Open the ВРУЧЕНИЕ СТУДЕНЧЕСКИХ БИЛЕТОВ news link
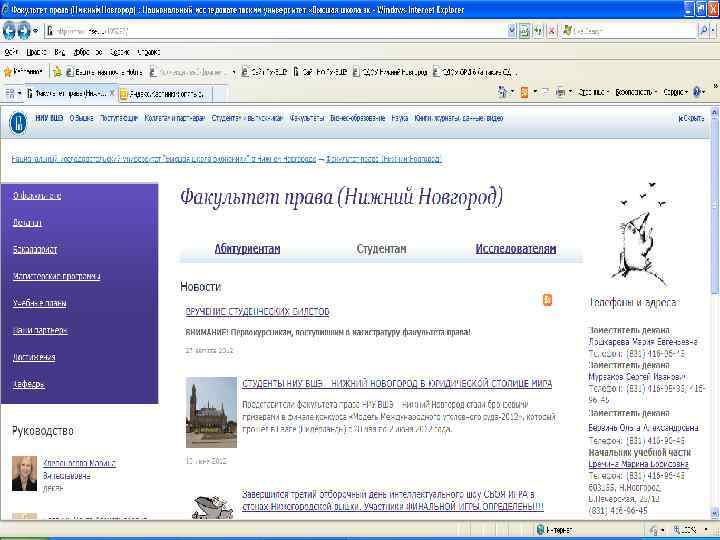 [257, 312]
